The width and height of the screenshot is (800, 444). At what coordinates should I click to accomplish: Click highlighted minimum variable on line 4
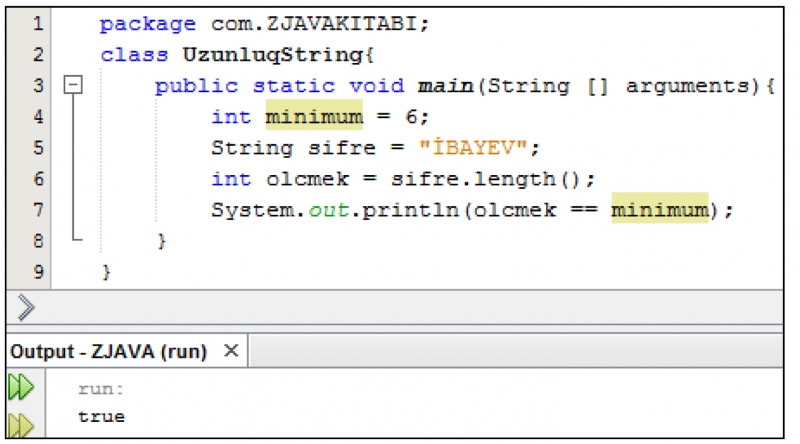(x=313, y=117)
